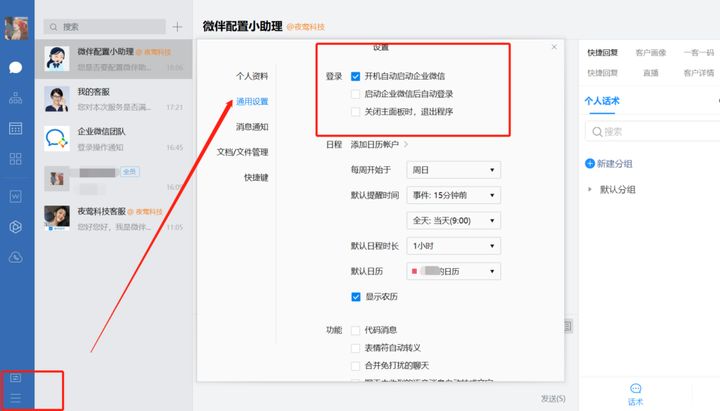The width and height of the screenshot is (720, 411).
Task: Select the 快捷键 settings tab
Action: click(255, 177)
